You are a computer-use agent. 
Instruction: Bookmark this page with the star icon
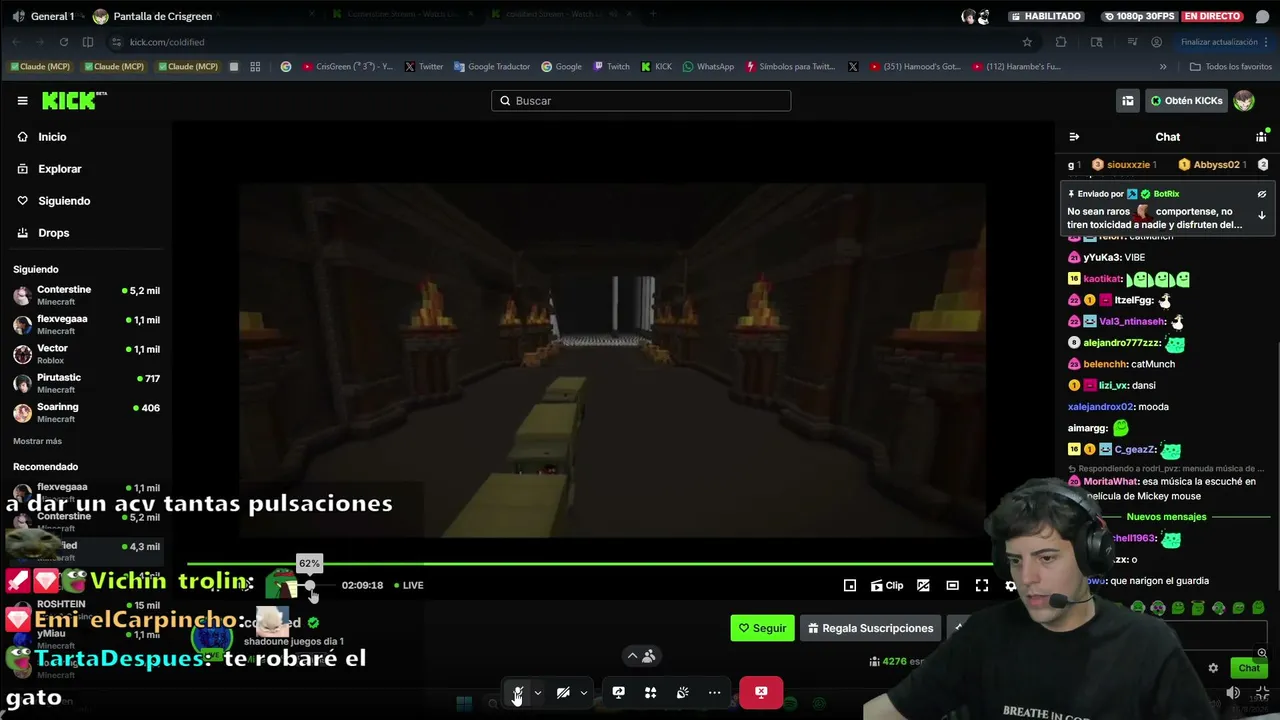pyautogui.click(x=1027, y=42)
